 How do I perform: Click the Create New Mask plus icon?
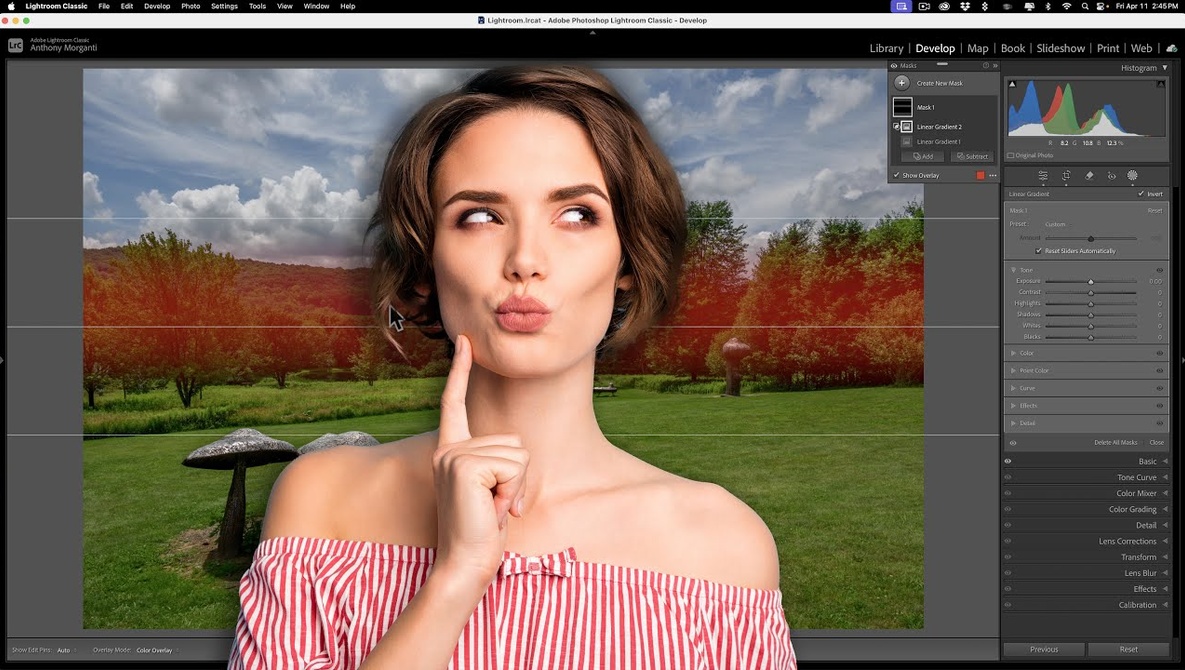pyautogui.click(x=902, y=83)
